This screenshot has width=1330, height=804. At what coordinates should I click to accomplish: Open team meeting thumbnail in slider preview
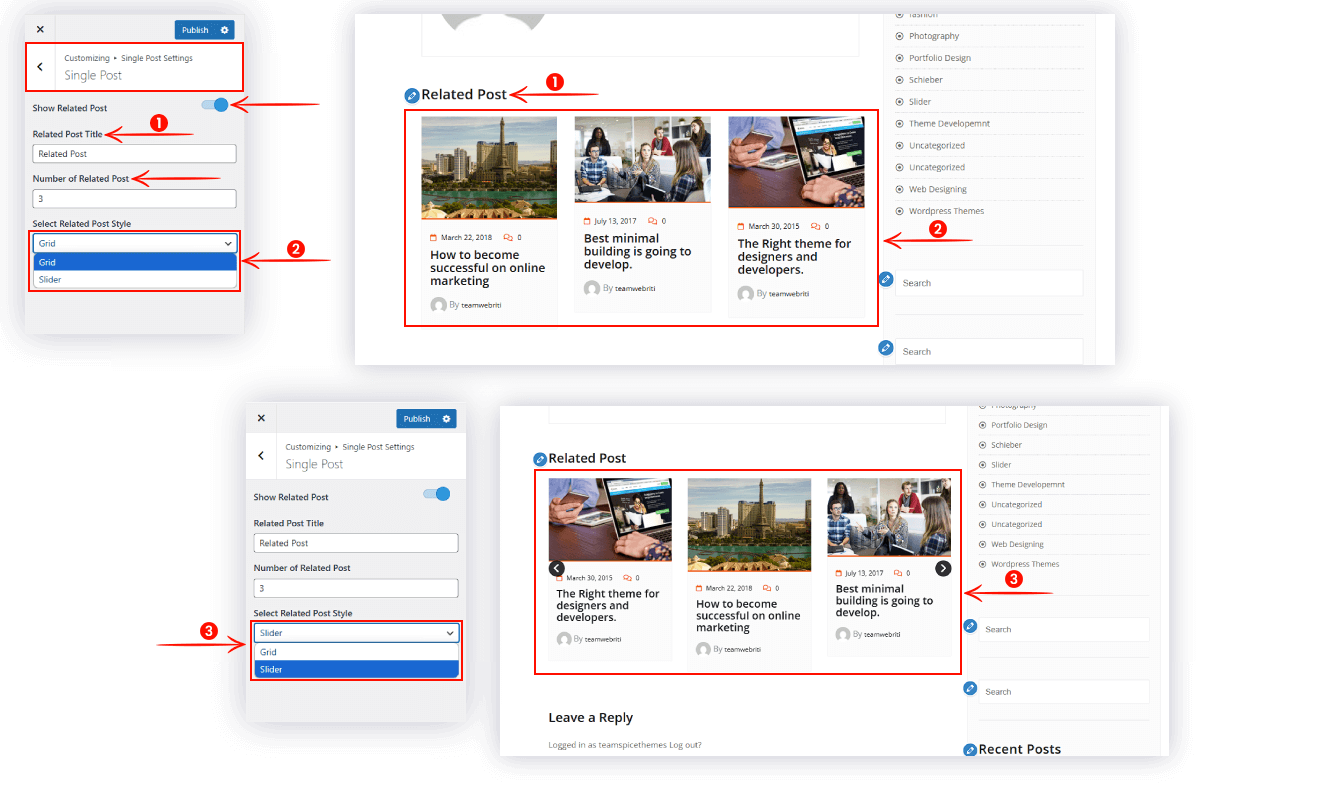tap(889, 517)
